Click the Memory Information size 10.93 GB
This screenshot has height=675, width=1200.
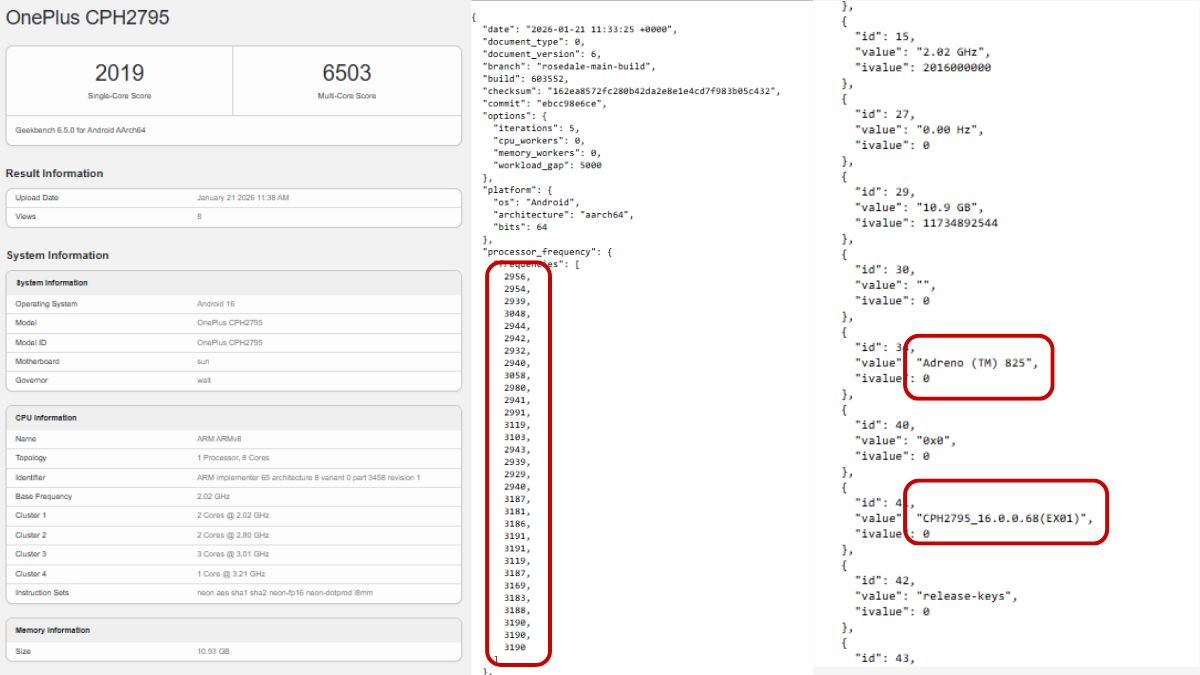click(x=213, y=651)
